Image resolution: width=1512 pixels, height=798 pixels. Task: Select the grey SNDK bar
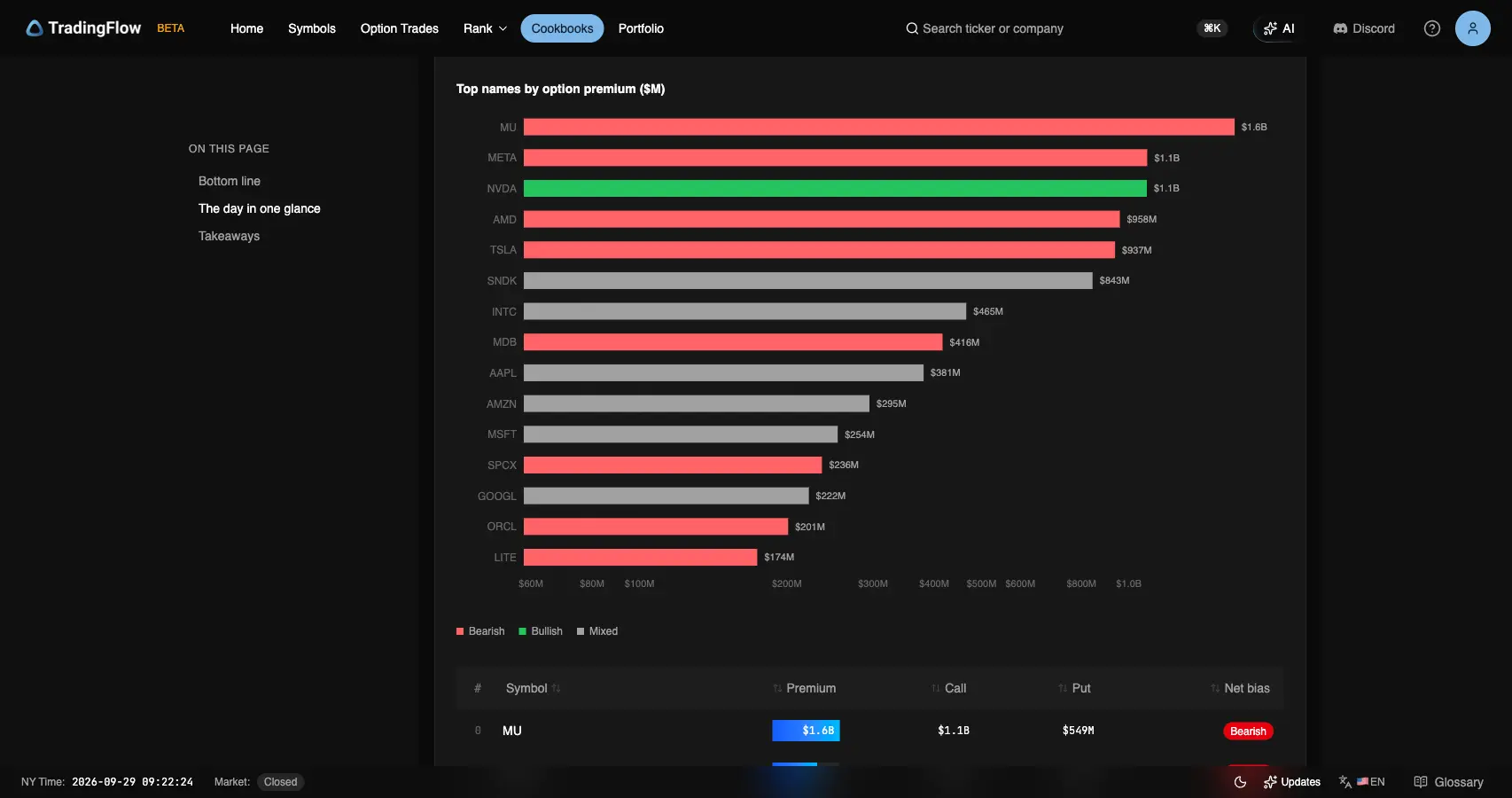[x=808, y=280]
